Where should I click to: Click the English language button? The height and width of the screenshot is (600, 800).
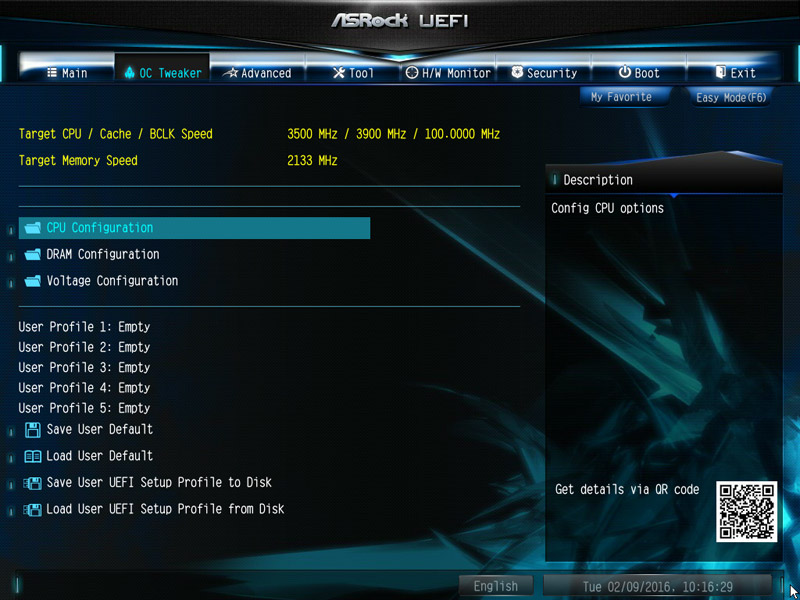tap(495, 586)
